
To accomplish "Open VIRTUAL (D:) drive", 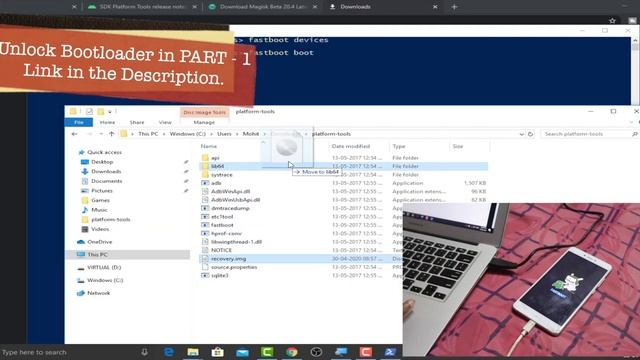I will pyautogui.click(x=104, y=267).
